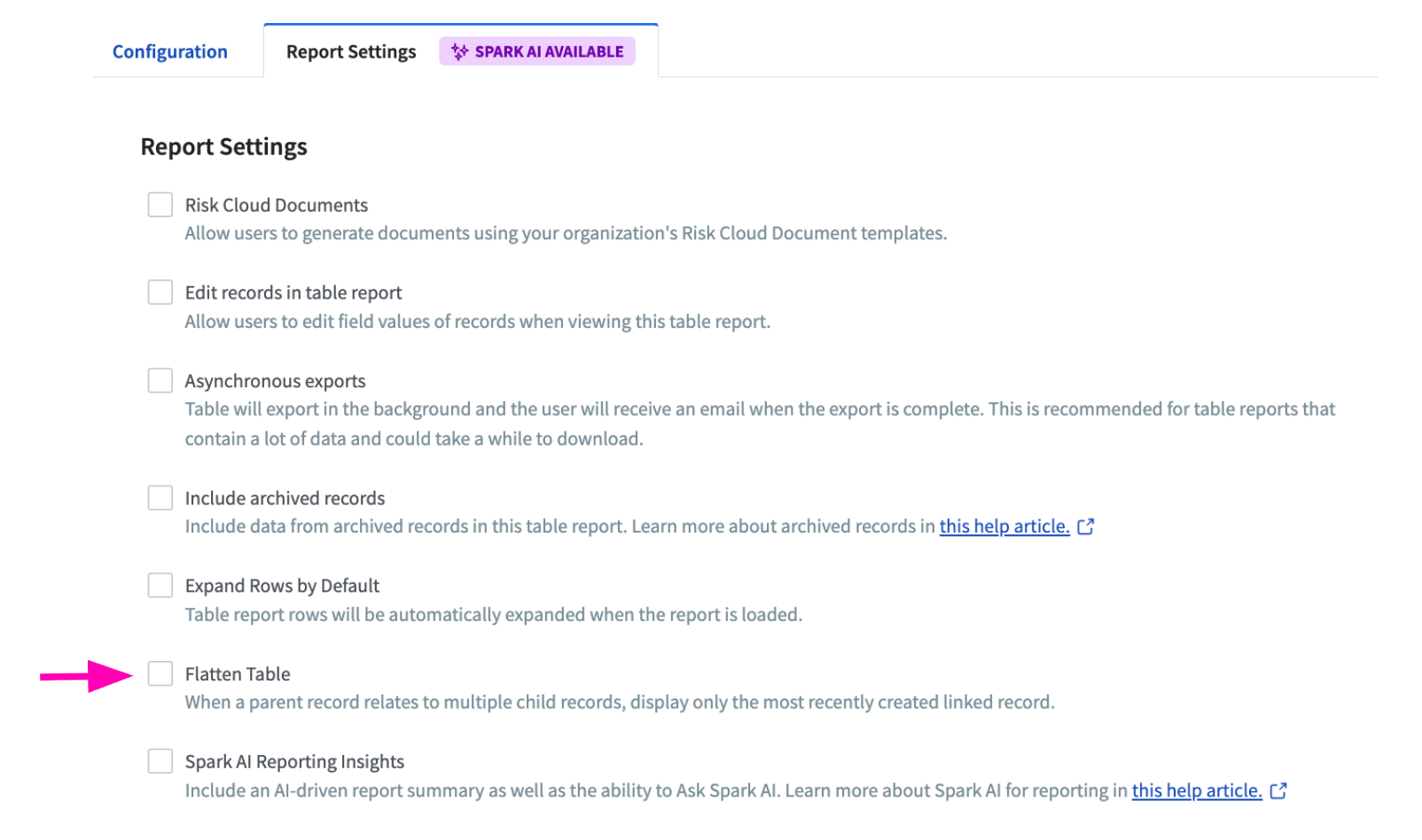This screenshot has width=1422, height=840.
Task: Click external-link icon after archived records help article
Action: 1085,526
